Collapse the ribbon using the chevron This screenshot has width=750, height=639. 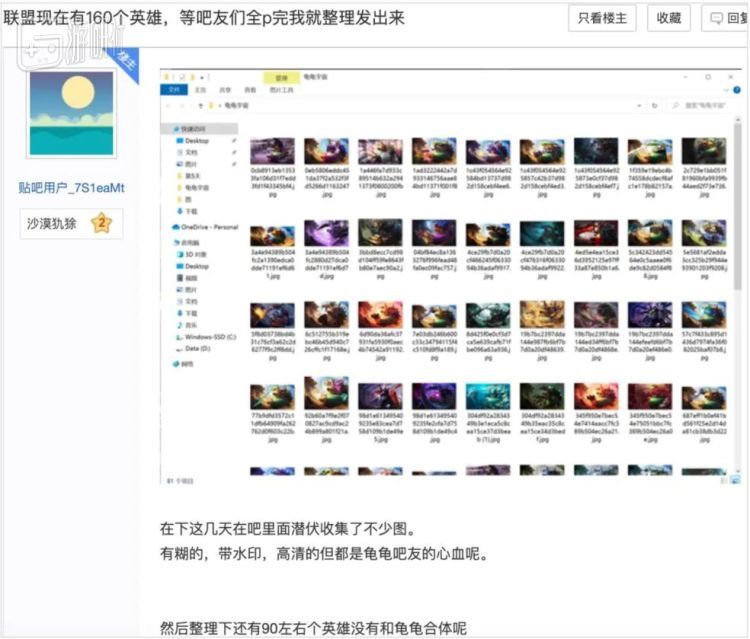[726, 90]
